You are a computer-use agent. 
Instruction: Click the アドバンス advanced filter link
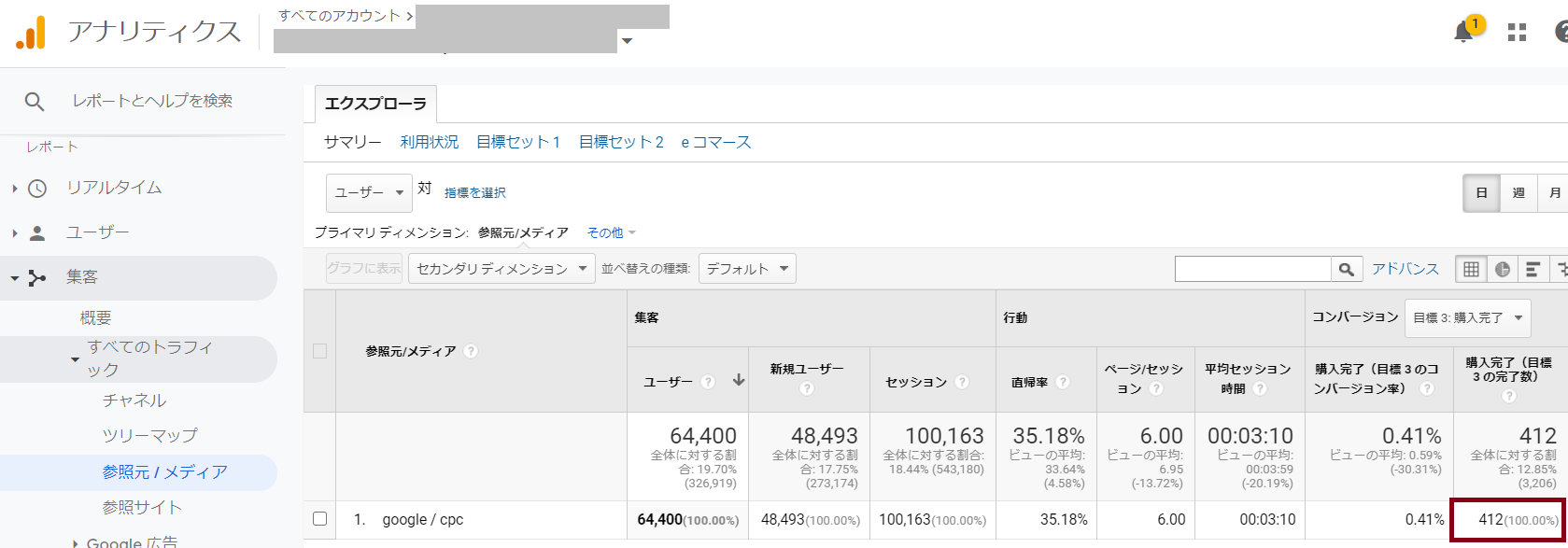[1405, 269]
